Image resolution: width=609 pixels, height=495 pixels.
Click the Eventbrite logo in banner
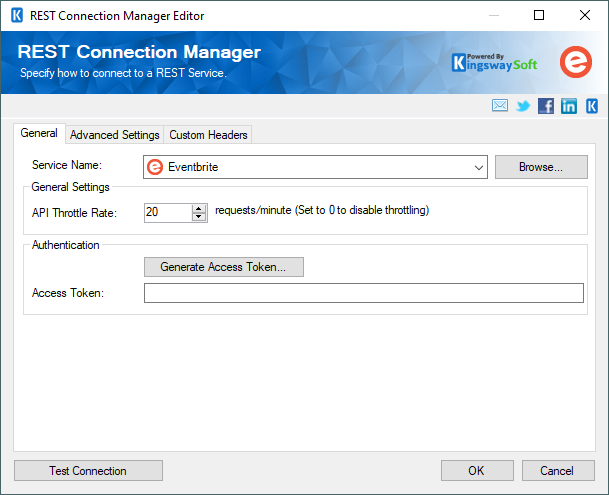576,62
